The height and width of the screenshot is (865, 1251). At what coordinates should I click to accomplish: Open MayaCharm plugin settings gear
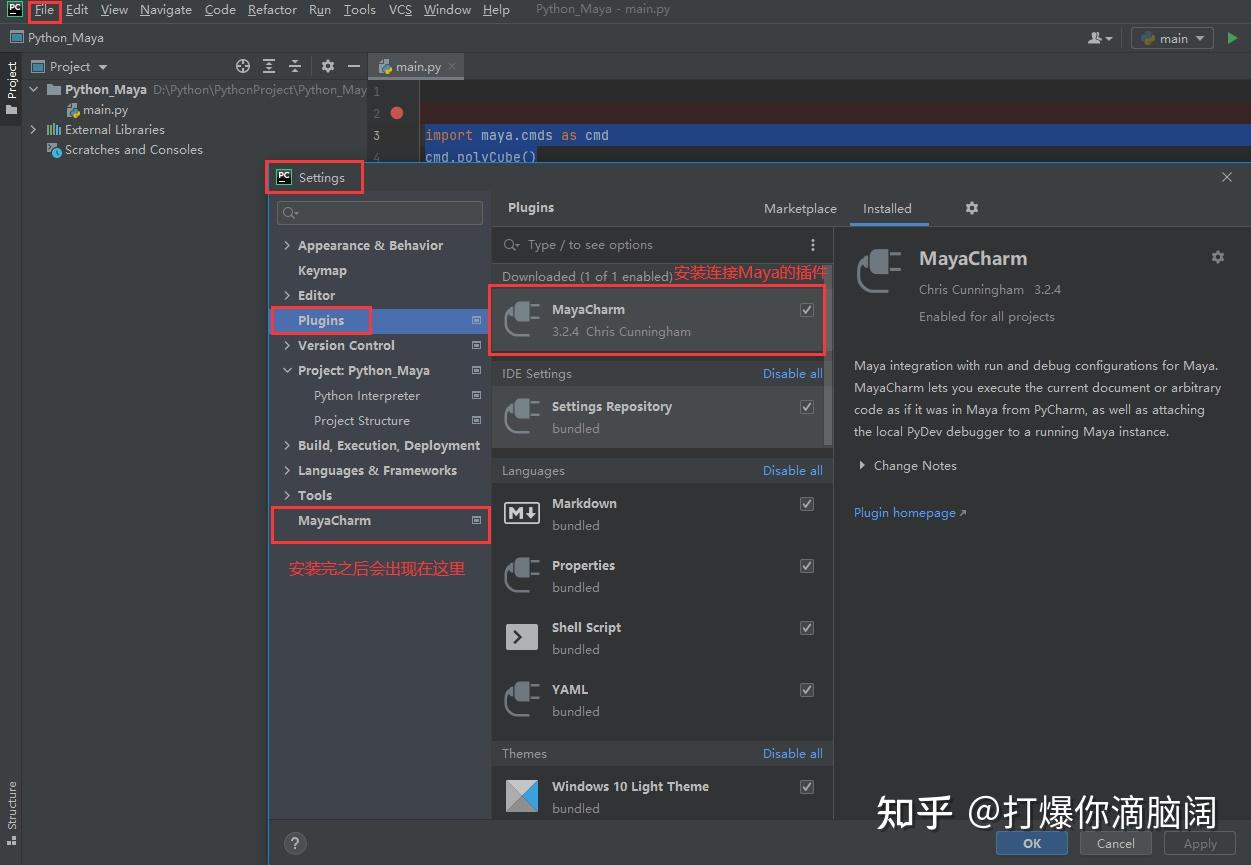pos(1217,257)
